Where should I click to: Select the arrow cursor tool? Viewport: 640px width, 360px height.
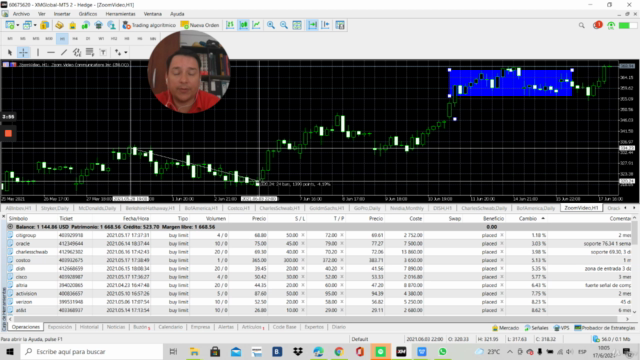(x=10, y=52)
